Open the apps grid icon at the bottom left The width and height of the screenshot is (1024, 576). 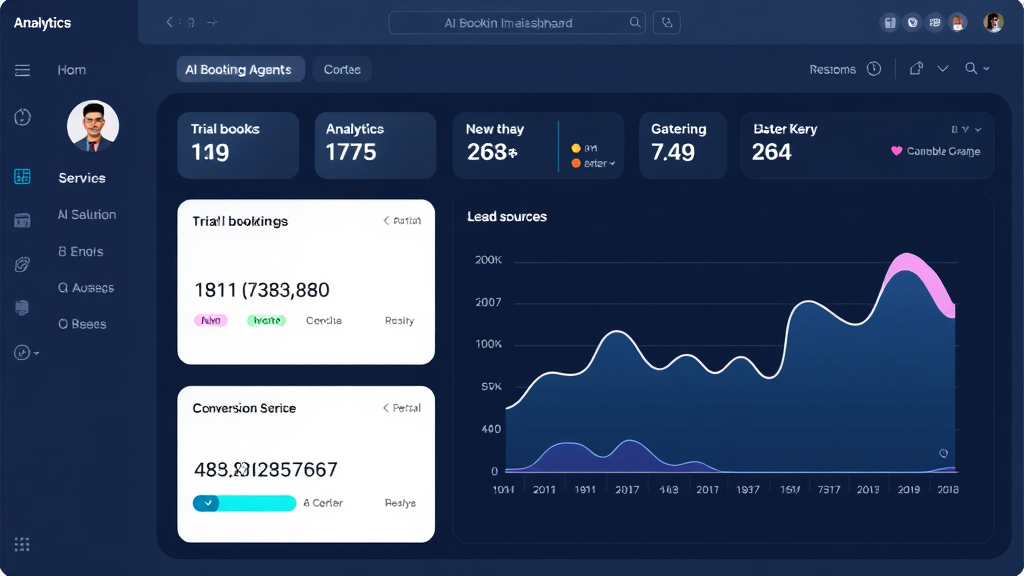[x=22, y=544]
